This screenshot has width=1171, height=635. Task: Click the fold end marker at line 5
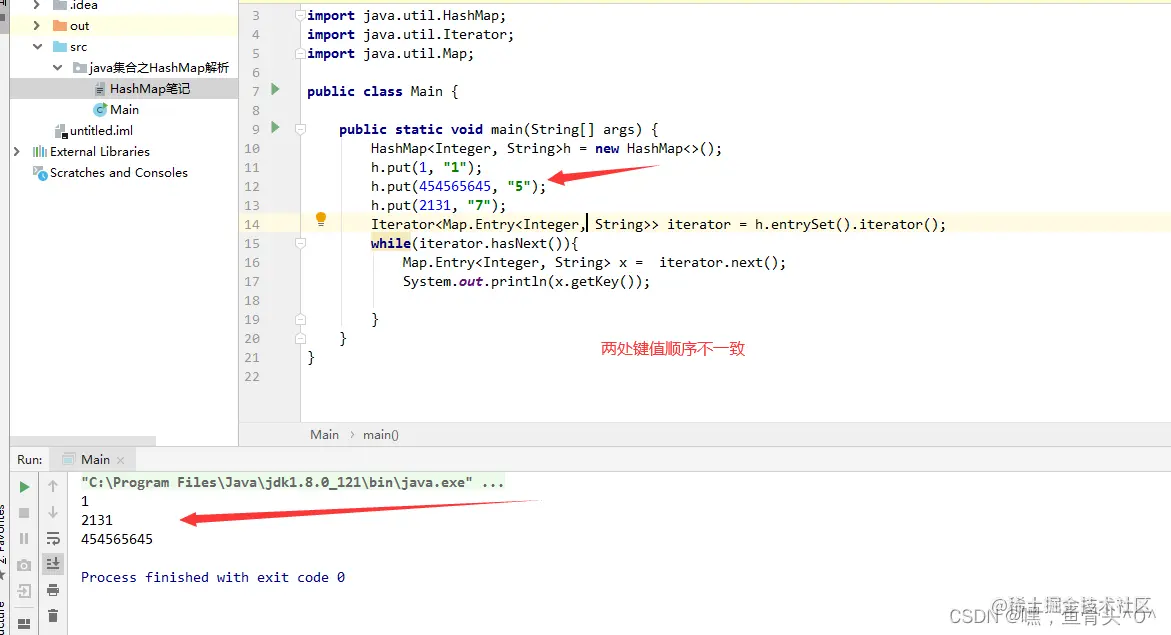click(300, 54)
